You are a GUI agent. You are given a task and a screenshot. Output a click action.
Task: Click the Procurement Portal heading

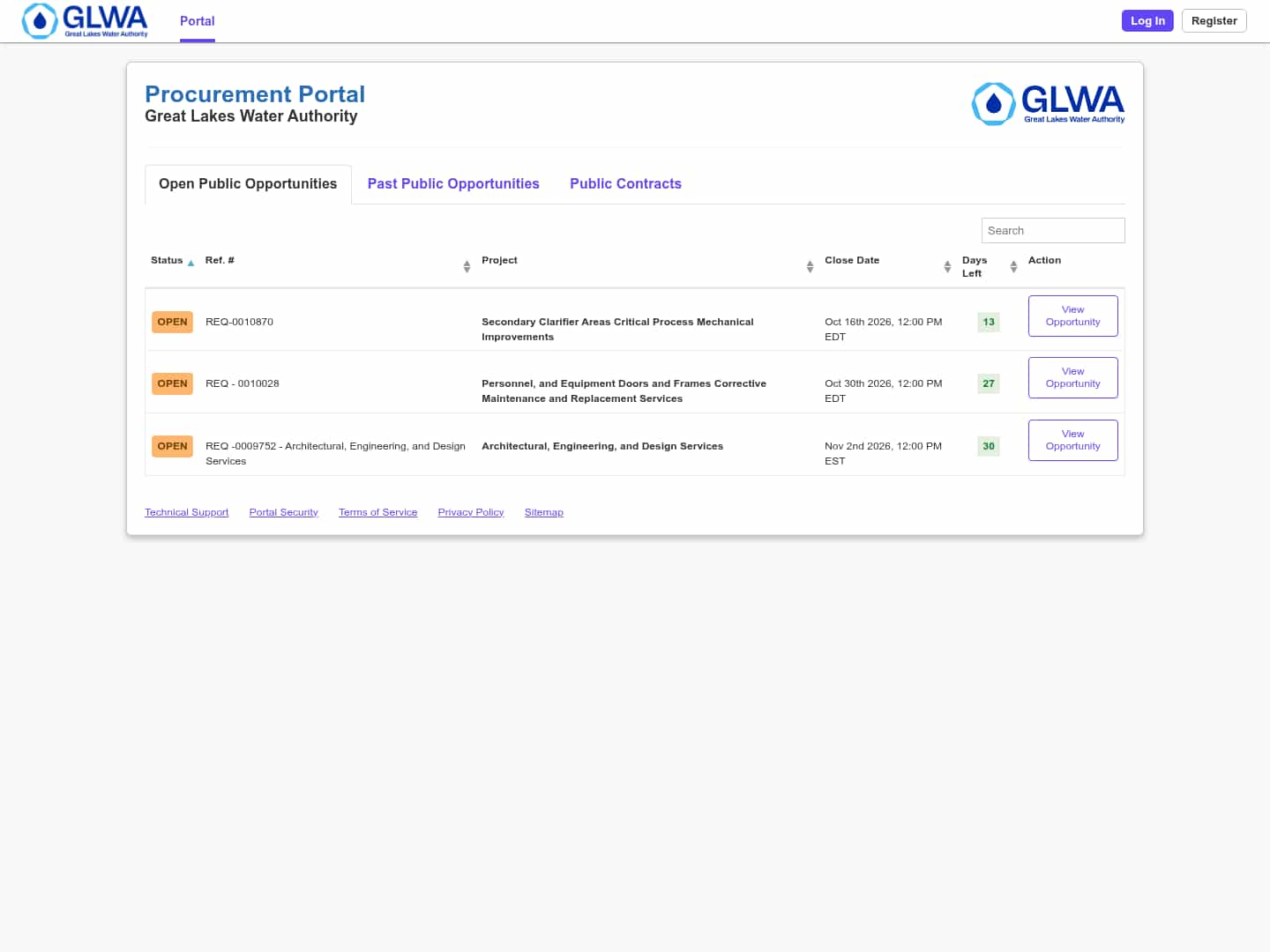(255, 94)
